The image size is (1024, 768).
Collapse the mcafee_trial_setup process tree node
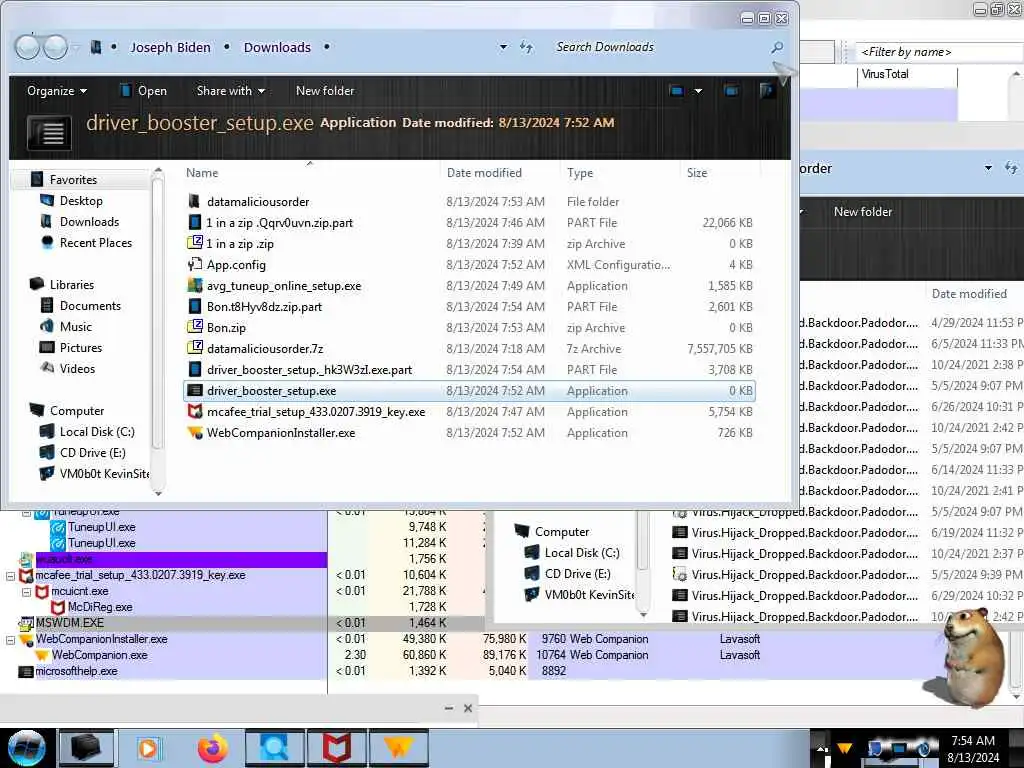(x=10, y=576)
